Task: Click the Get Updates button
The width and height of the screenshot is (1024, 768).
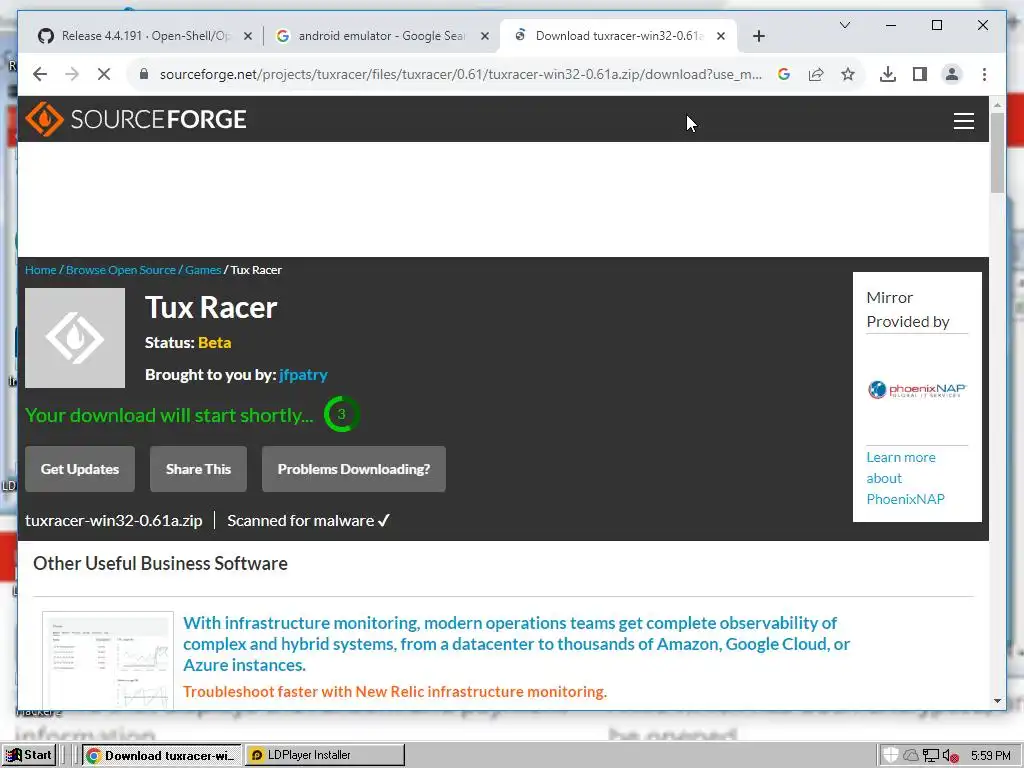Action: point(80,469)
